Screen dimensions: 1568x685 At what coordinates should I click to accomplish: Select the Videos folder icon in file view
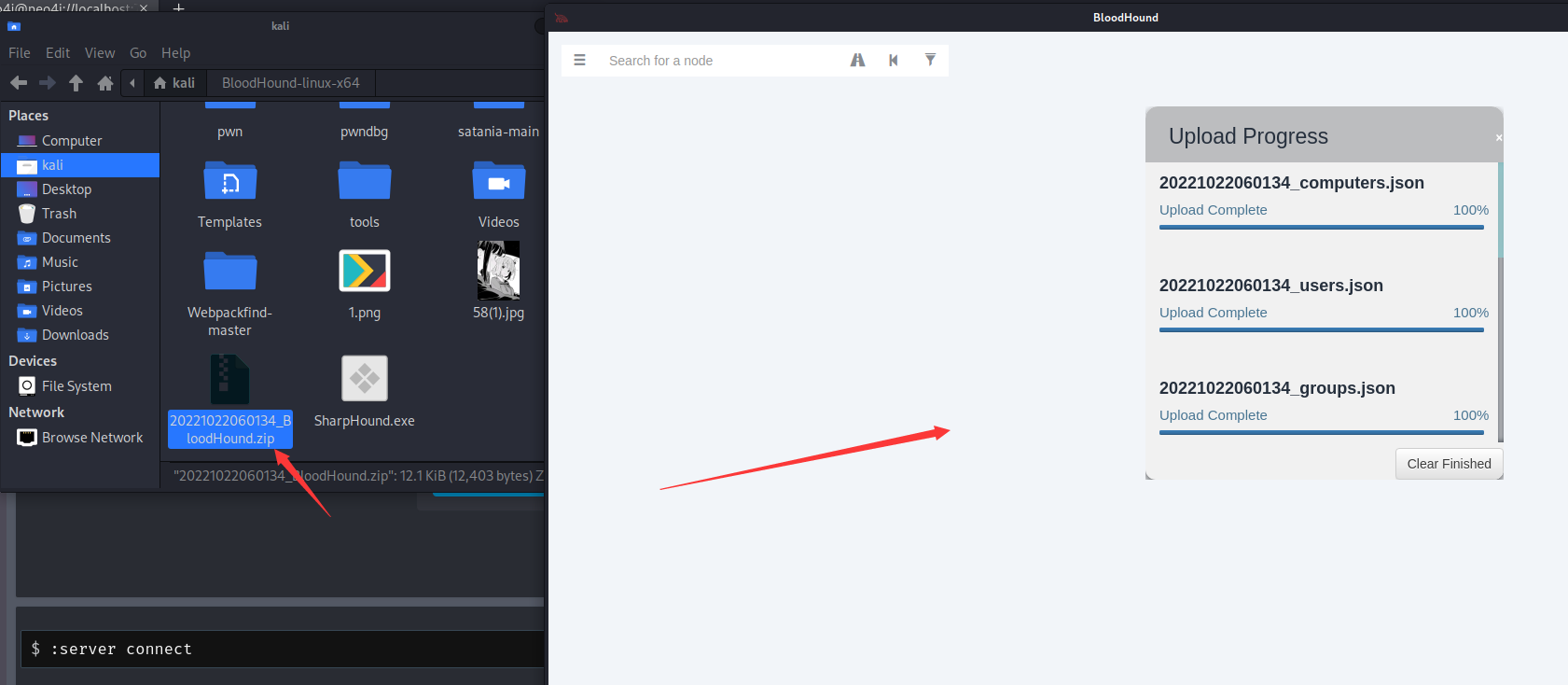(499, 180)
